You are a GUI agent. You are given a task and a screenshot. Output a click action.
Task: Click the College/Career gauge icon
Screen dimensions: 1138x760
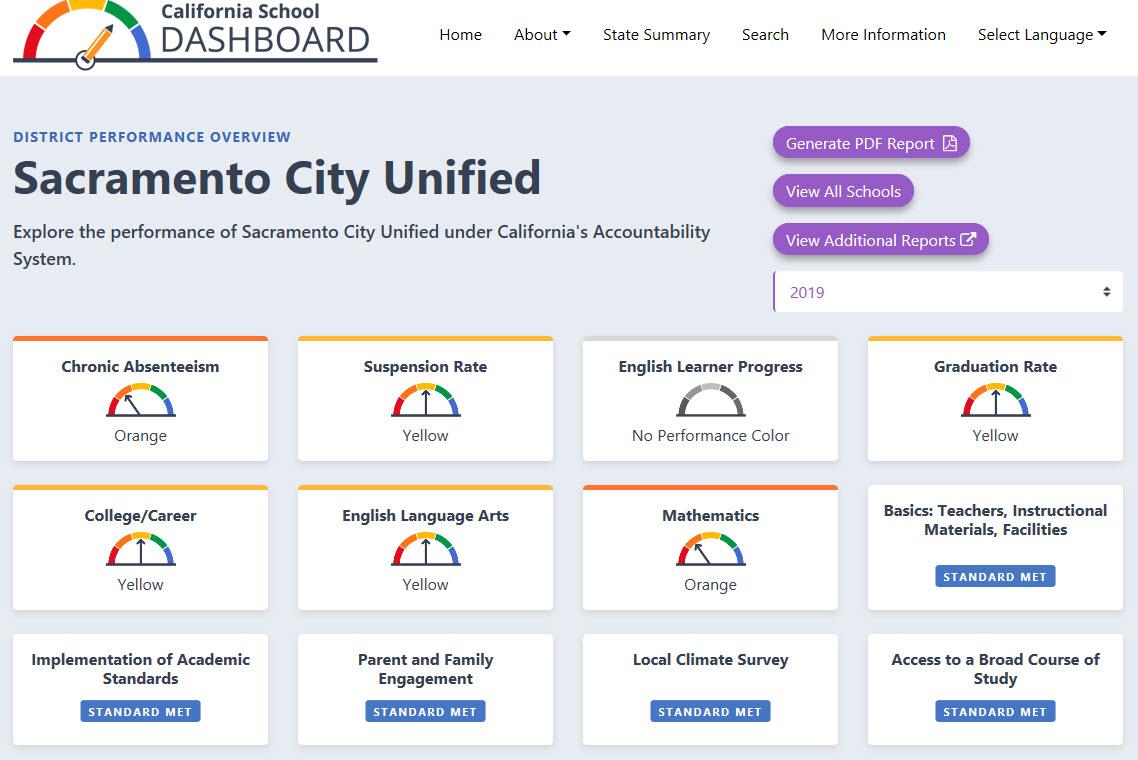point(141,549)
